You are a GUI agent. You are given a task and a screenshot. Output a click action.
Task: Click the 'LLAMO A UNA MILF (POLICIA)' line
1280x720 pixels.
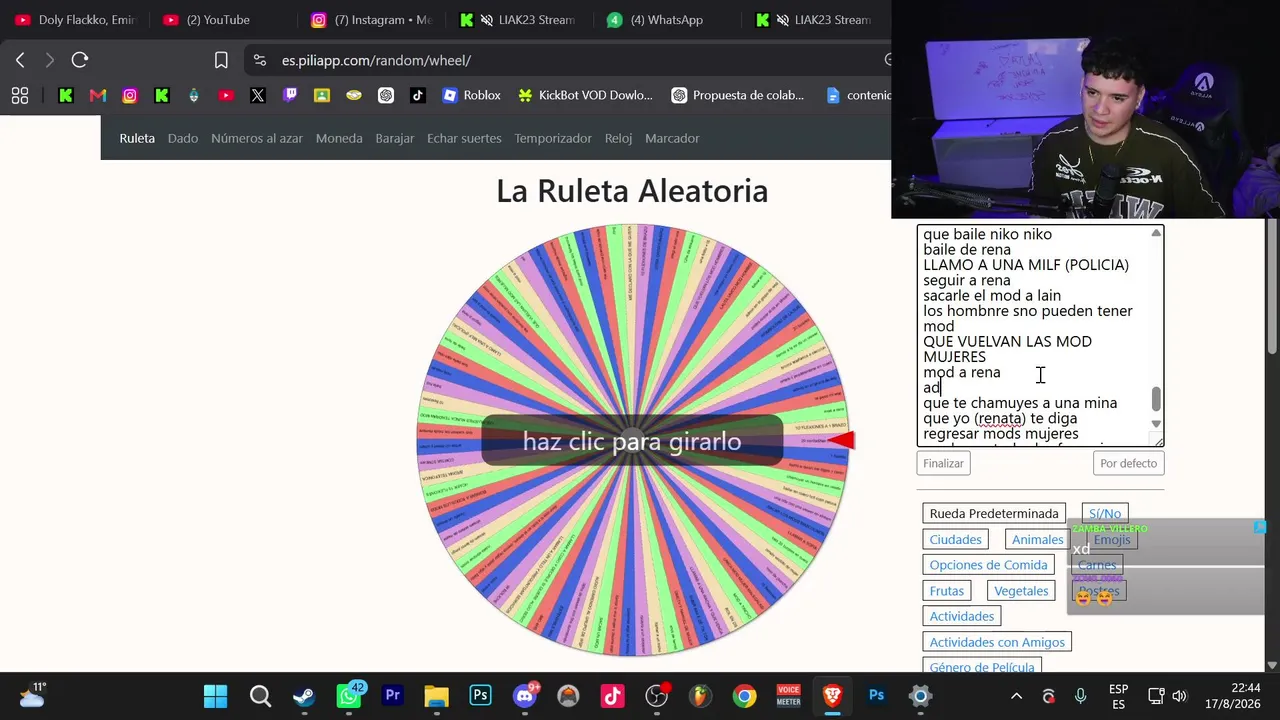click(1026, 265)
